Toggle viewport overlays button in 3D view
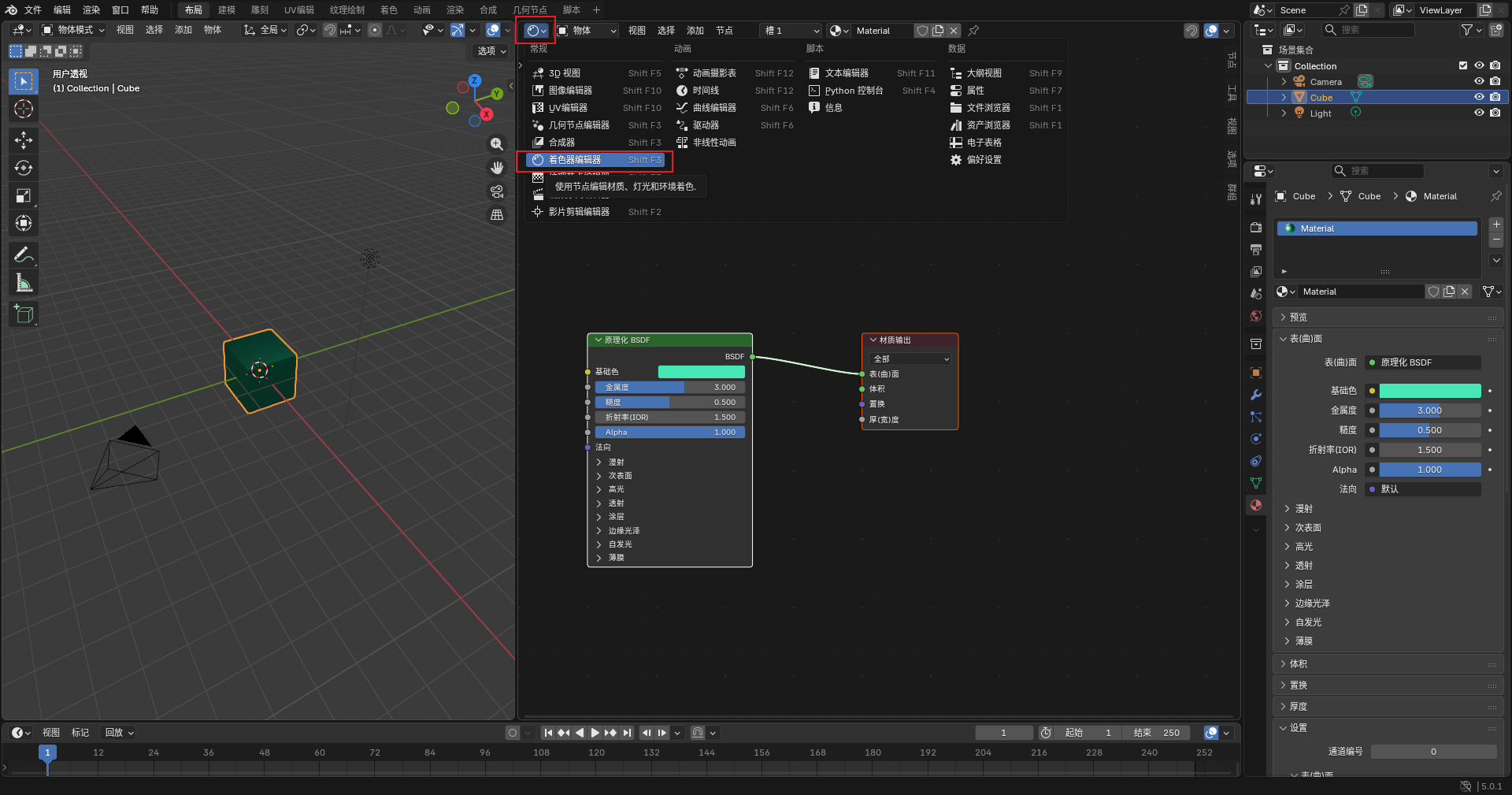 pos(493,30)
